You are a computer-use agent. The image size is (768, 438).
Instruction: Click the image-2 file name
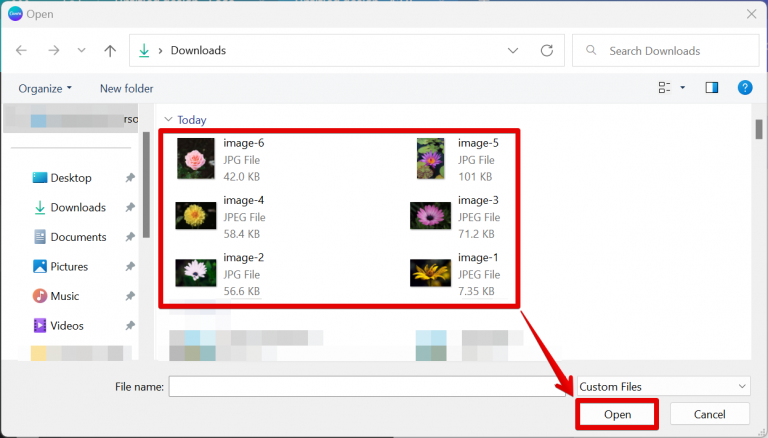[x=243, y=257]
